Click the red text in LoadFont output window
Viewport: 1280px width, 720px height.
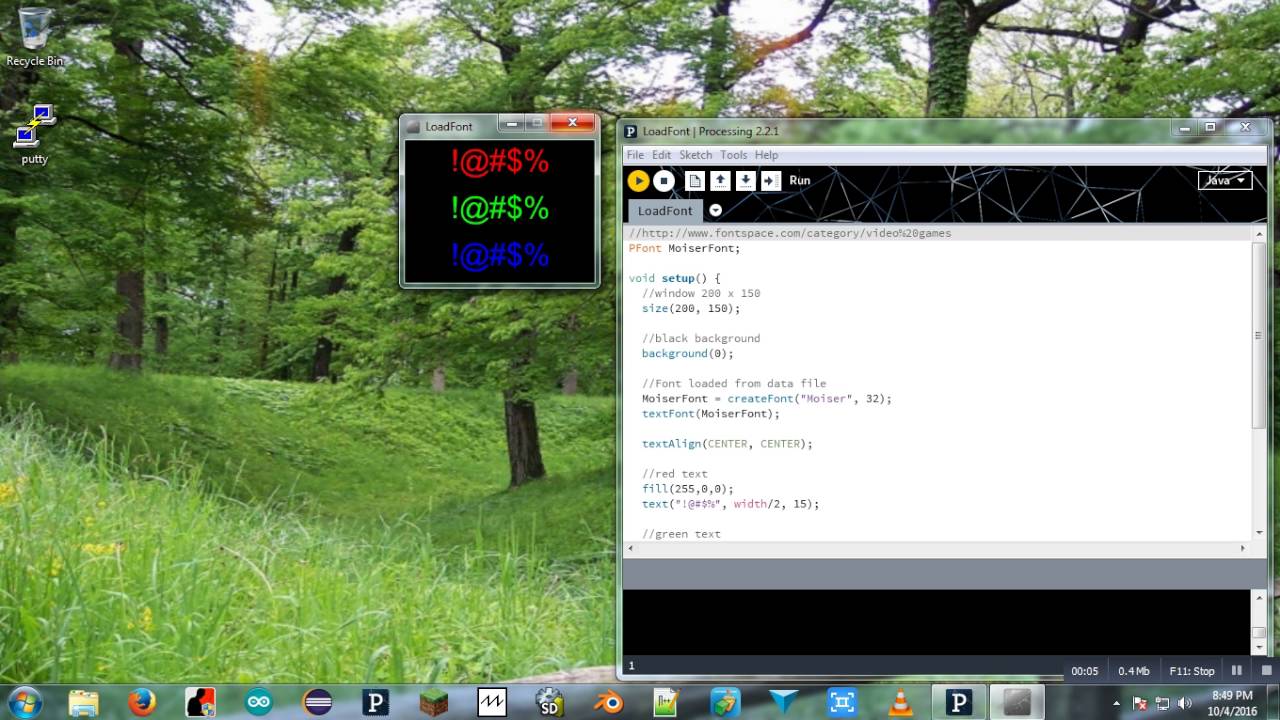[500, 161]
